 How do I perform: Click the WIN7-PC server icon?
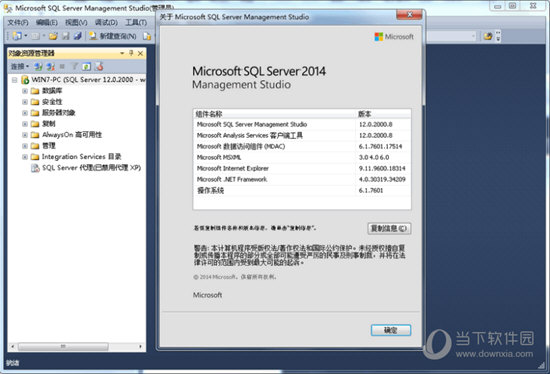[x=25, y=80]
